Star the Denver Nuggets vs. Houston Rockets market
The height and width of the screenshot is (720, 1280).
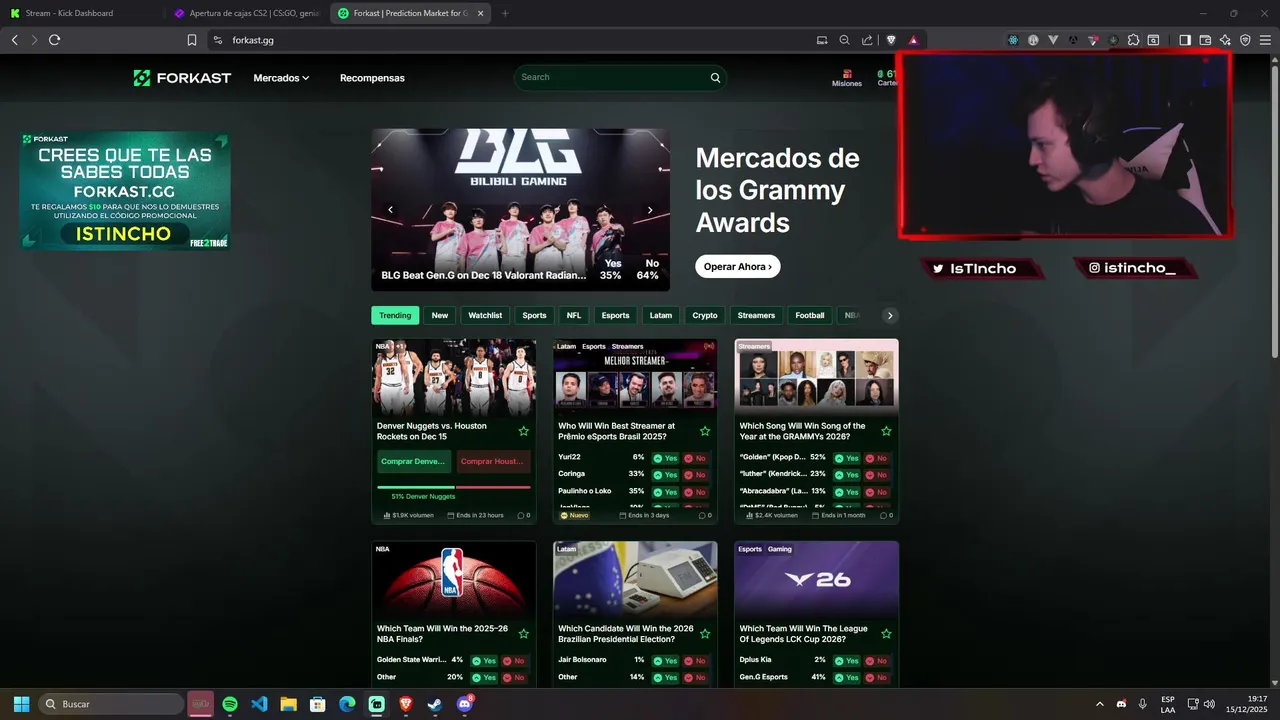tap(523, 431)
